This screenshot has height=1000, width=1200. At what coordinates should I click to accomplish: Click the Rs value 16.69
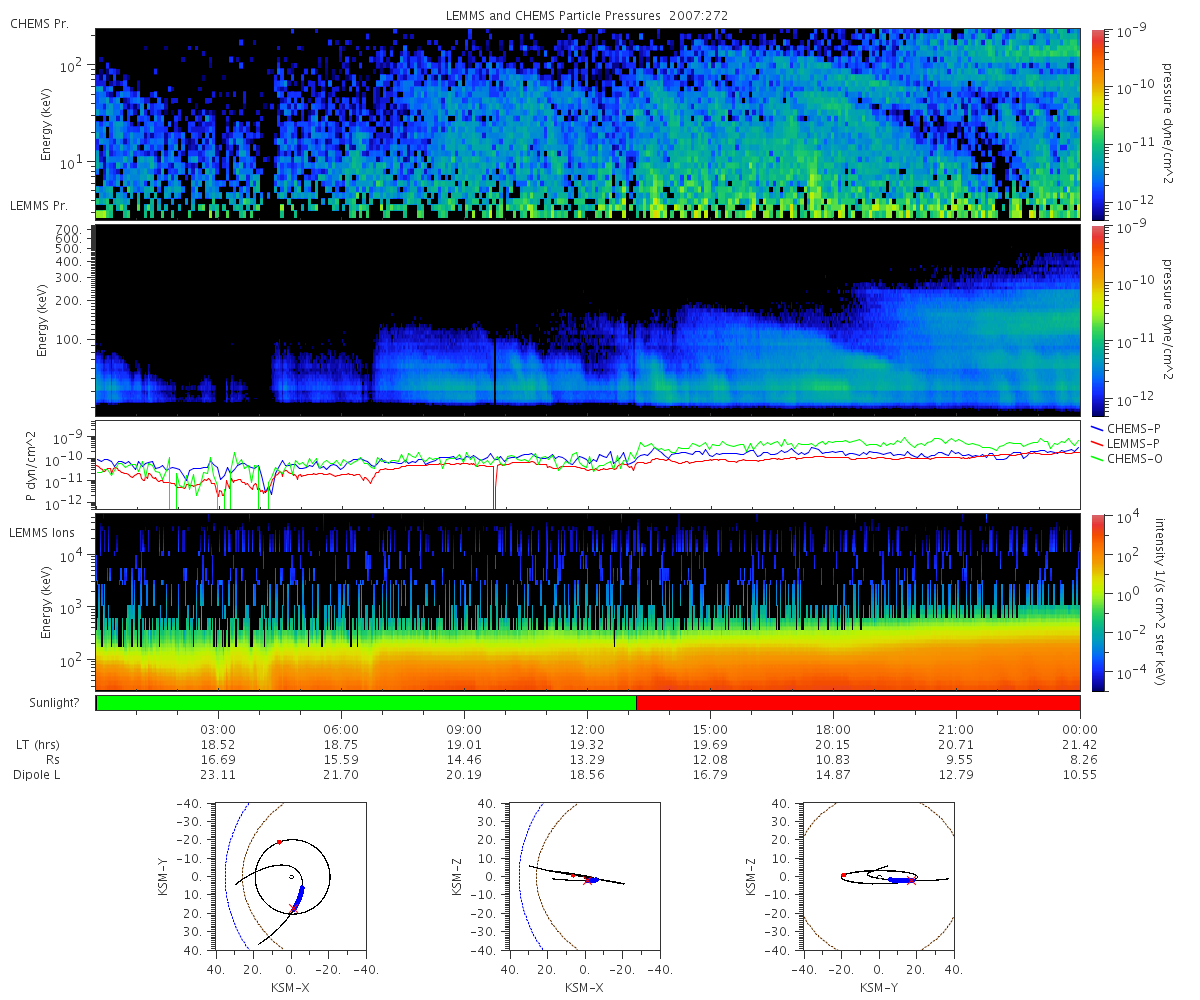[218, 760]
